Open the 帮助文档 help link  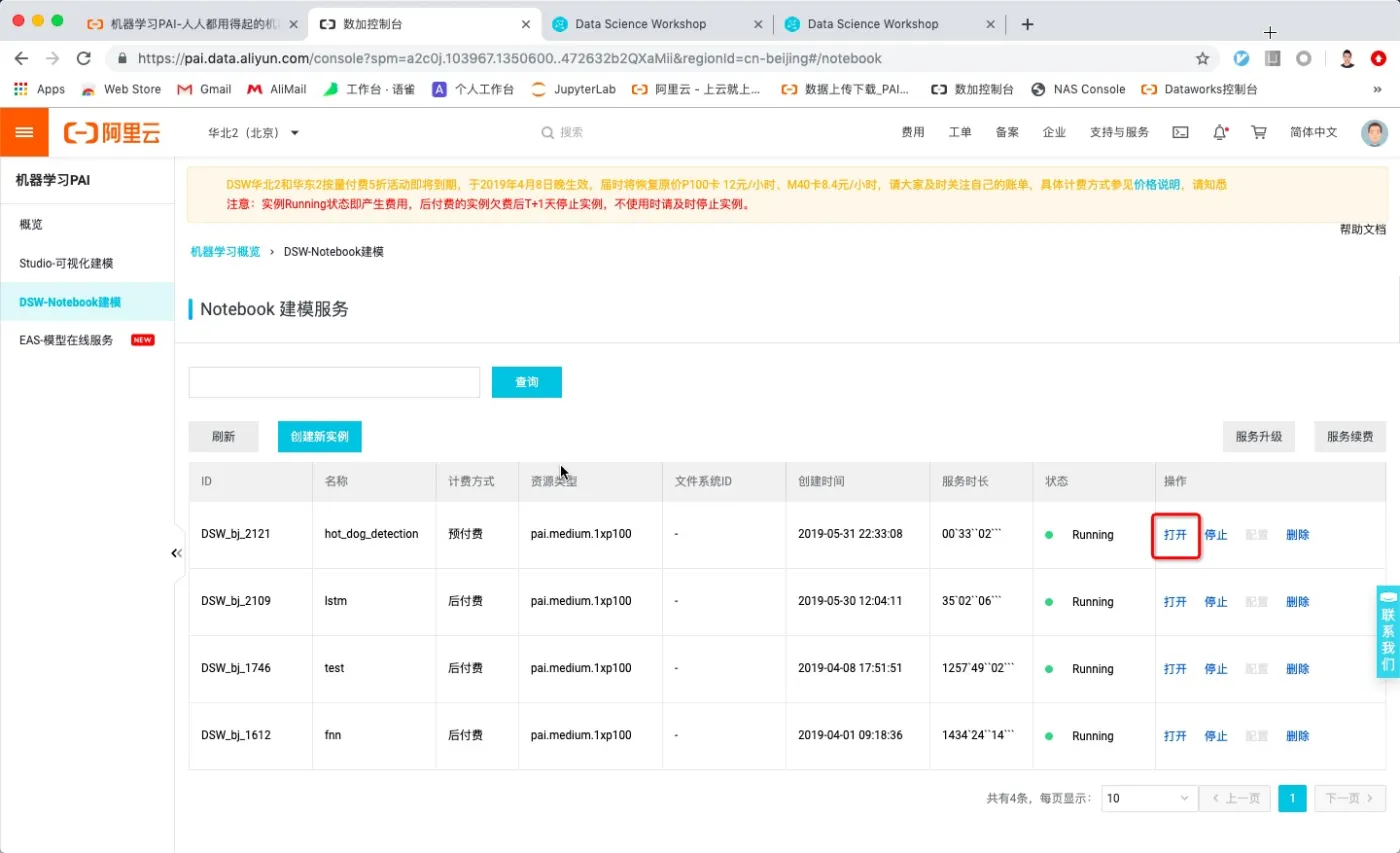tap(1363, 229)
